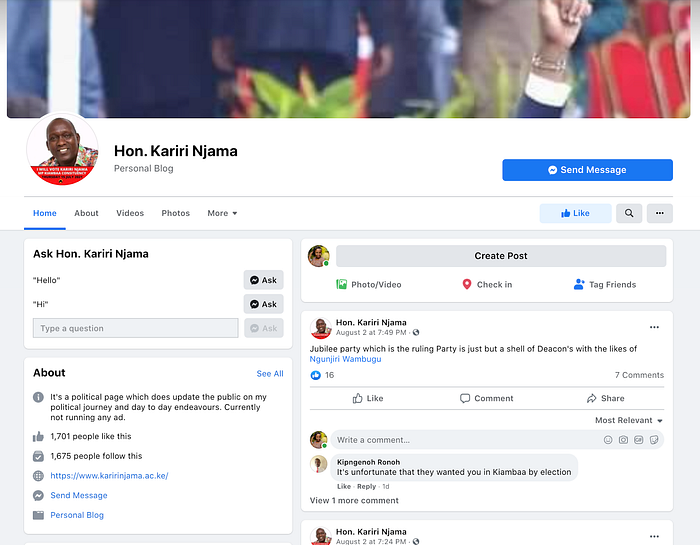700x545 pixels.
Task: Click the Tag Friends icon
Action: (x=579, y=284)
